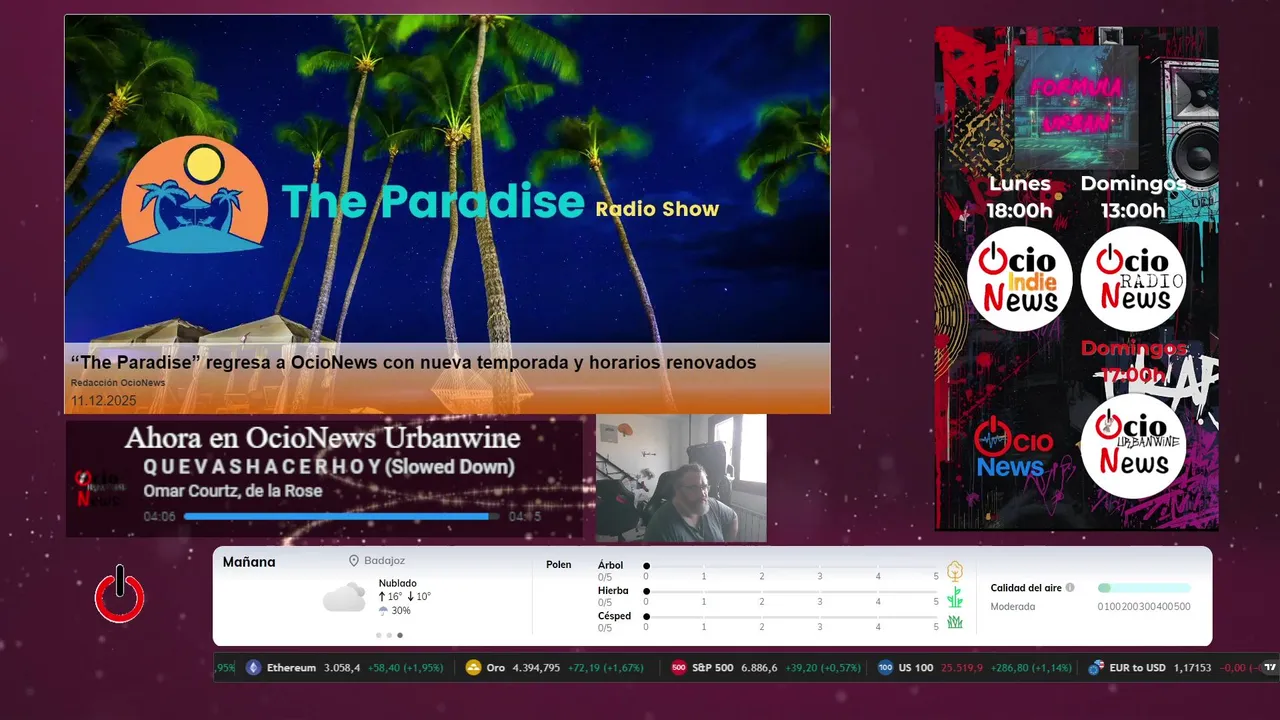Screen dimensions: 1280x720
Task: Click the EUR to USD rate 1,17153
Action: (x=1192, y=668)
